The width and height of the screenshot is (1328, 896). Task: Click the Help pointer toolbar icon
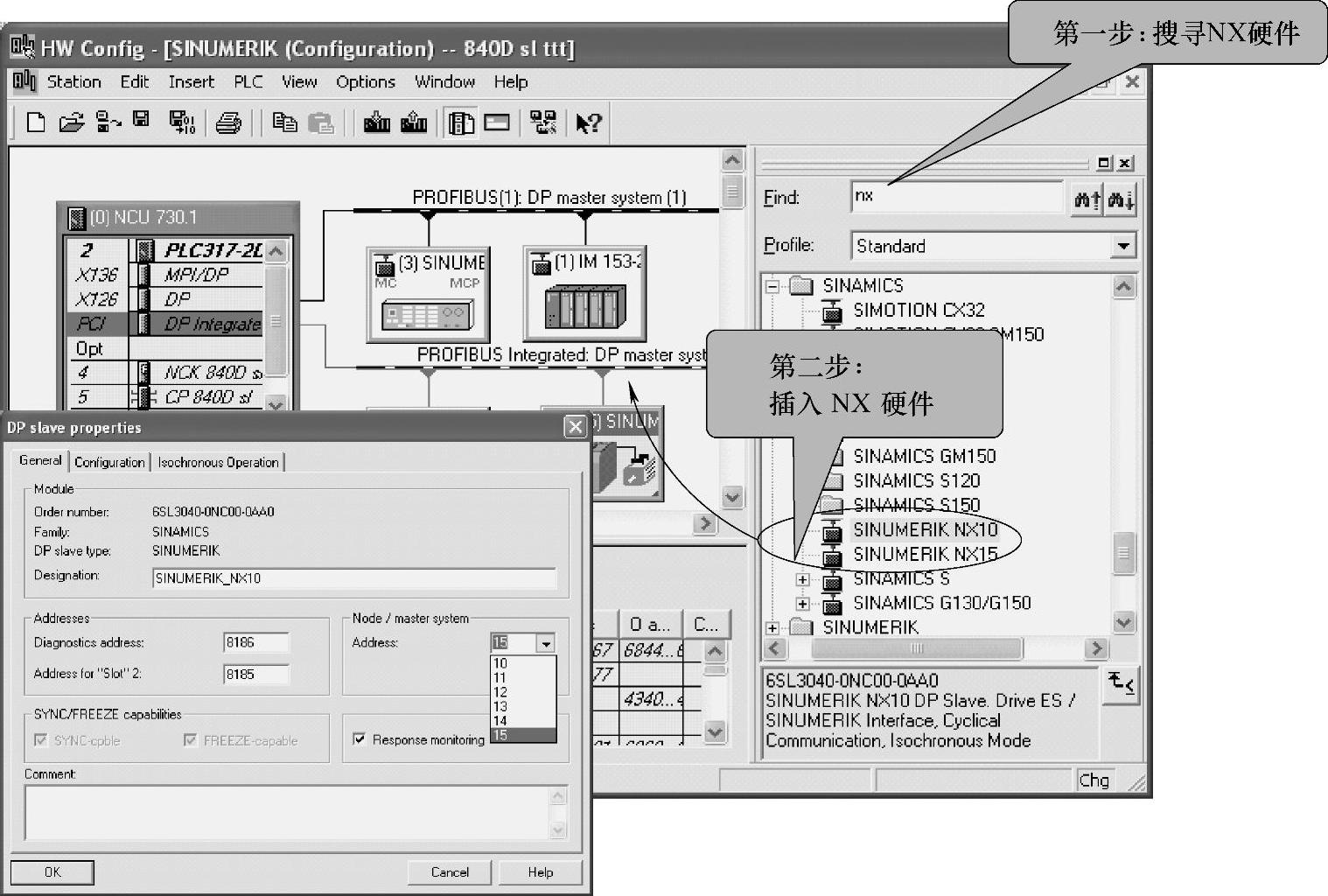pos(588,122)
